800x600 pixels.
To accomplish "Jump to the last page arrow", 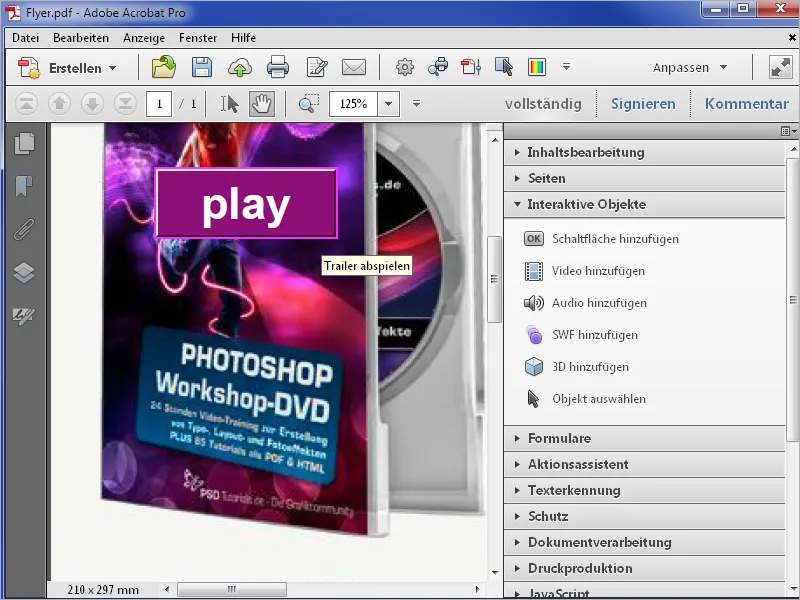I will coord(125,104).
